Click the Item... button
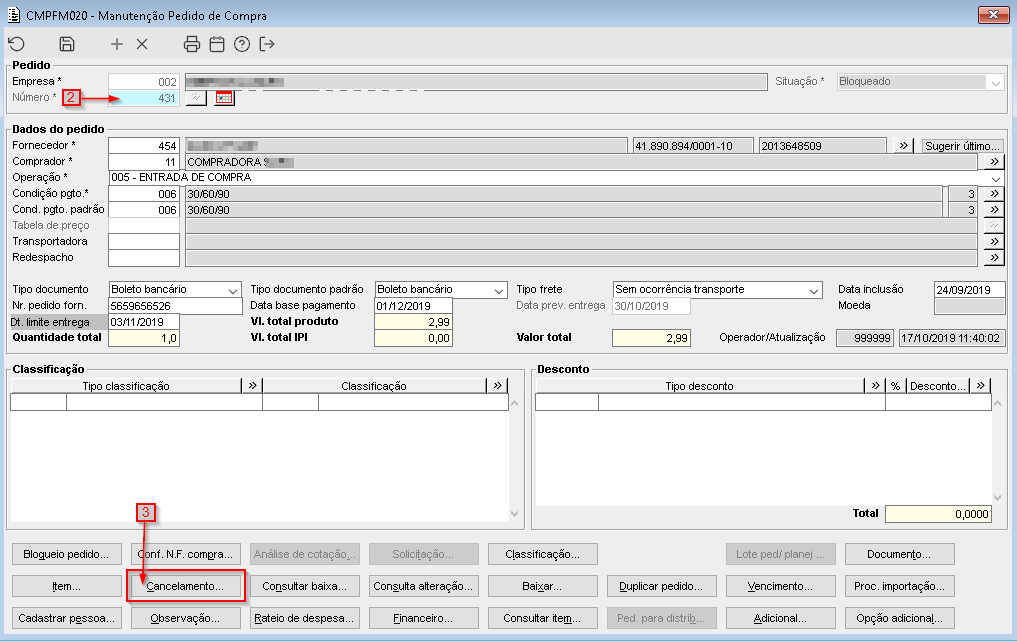 click(66, 586)
